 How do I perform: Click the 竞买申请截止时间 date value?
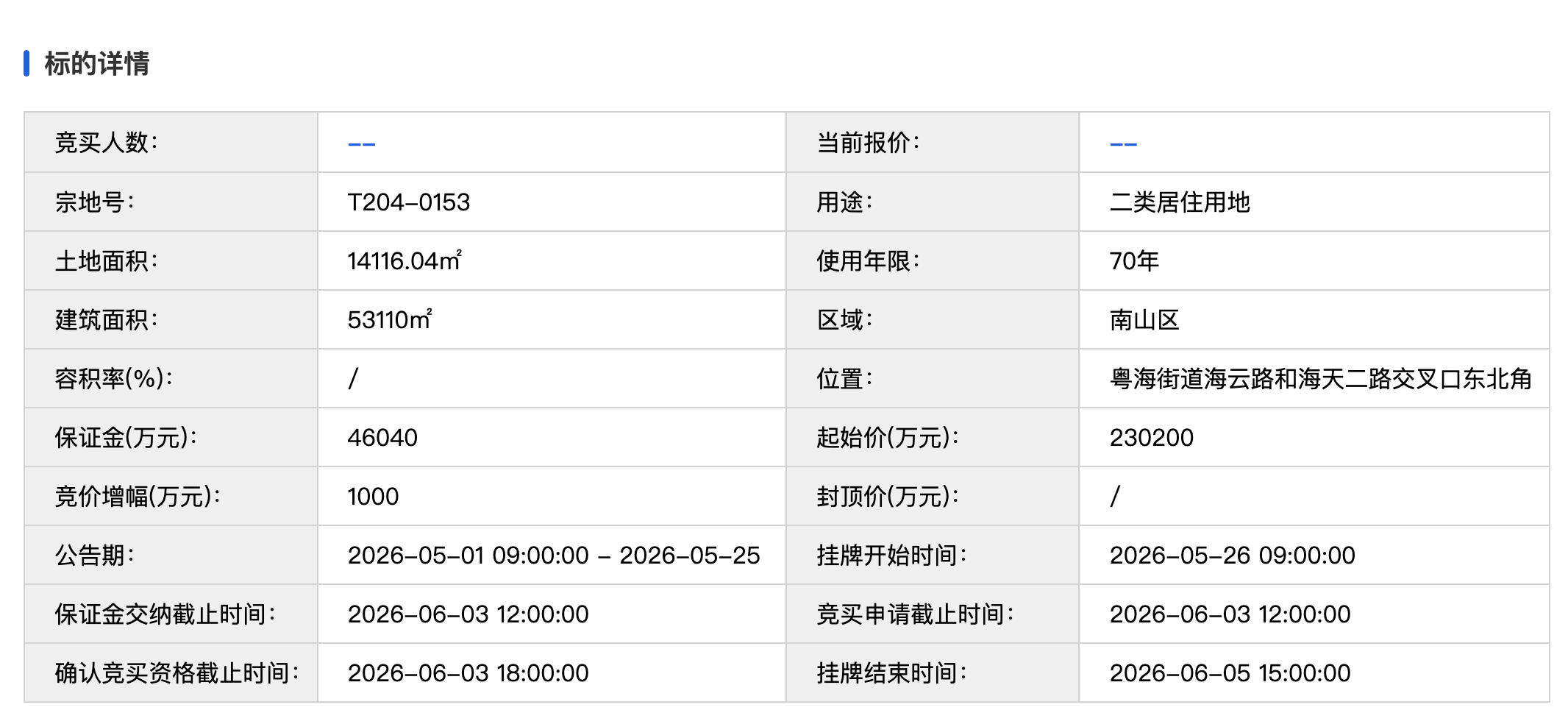[x=1230, y=614]
